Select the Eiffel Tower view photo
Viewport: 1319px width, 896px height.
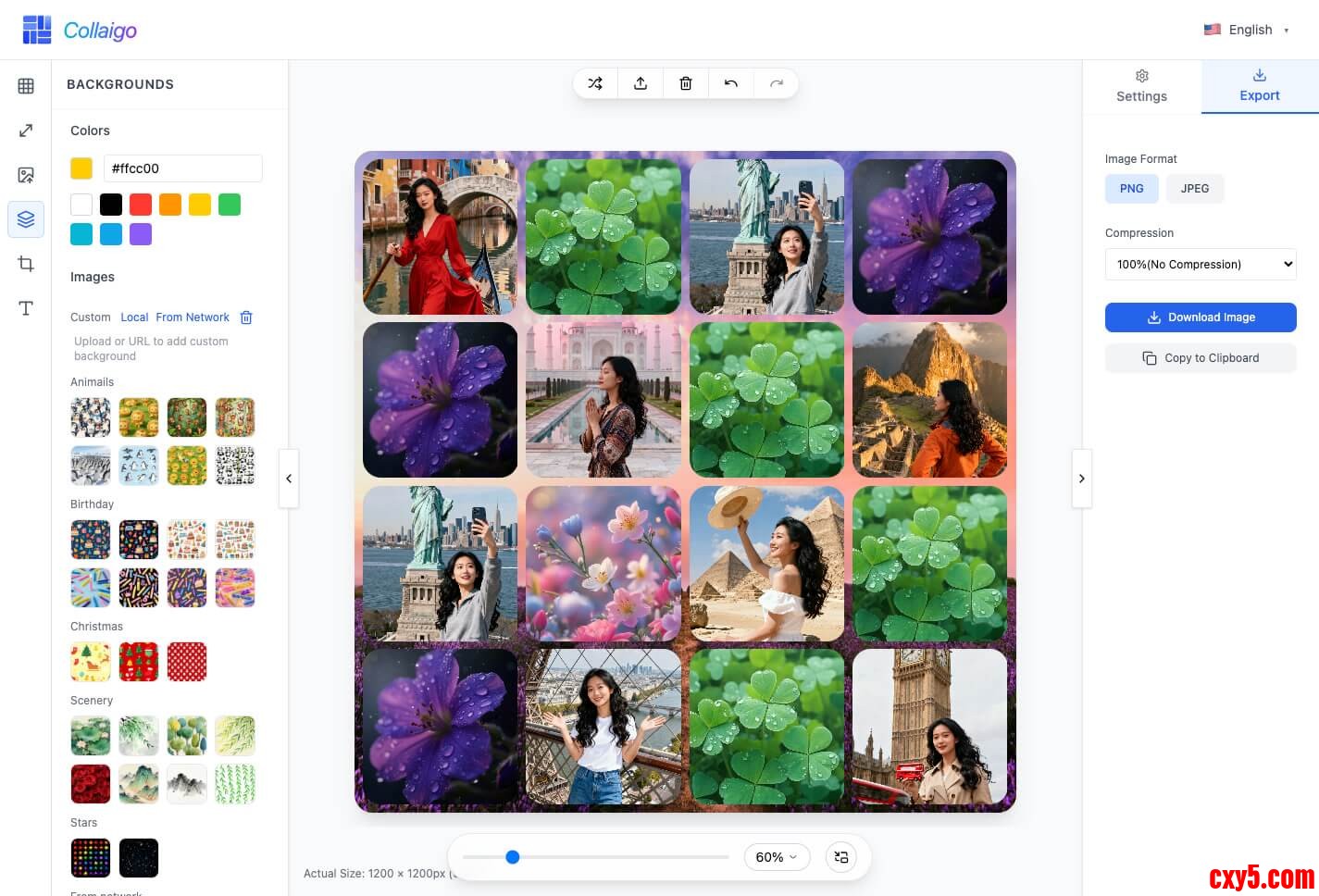[x=604, y=727]
